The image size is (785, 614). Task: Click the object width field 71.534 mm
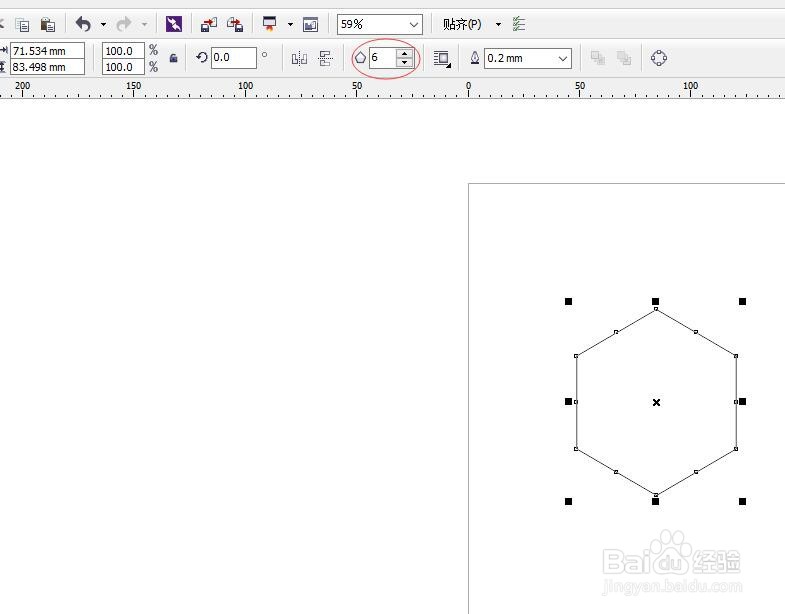click(x=48, y=51)
